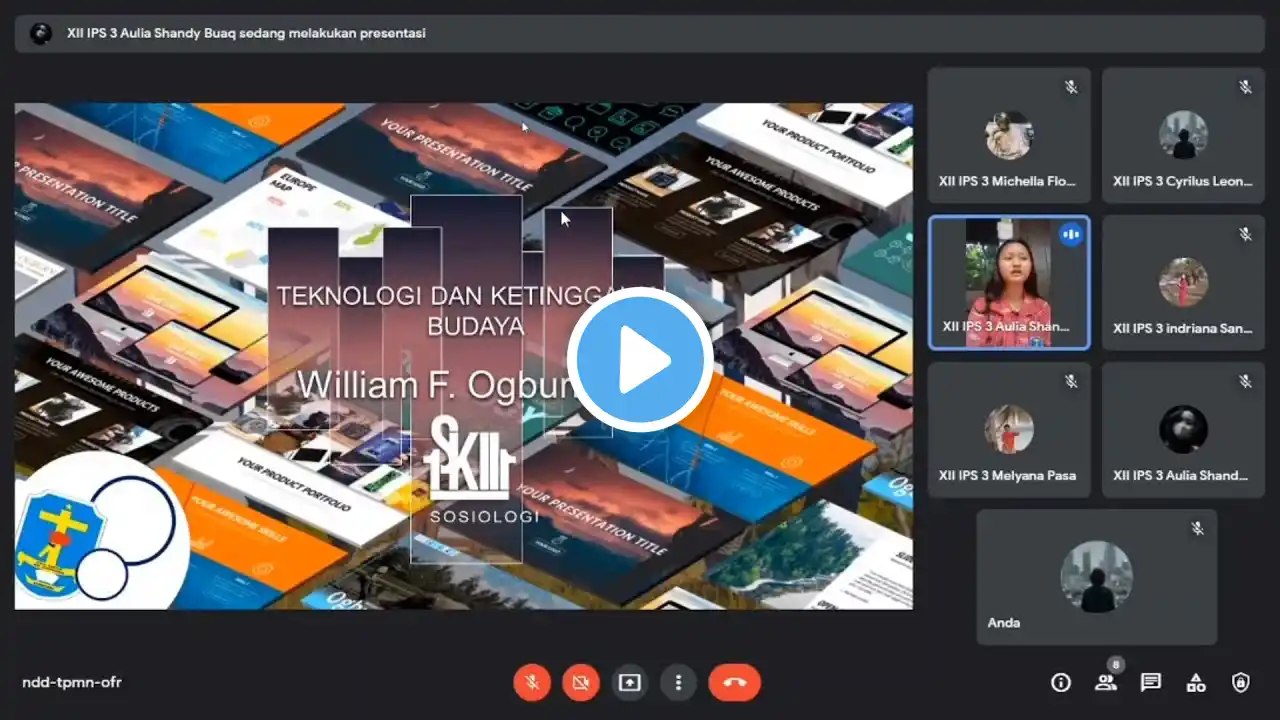This screenshot has height=720, width=1280.
Task: Click Melyana's round profile avatar
Action: coord(1009,429)
